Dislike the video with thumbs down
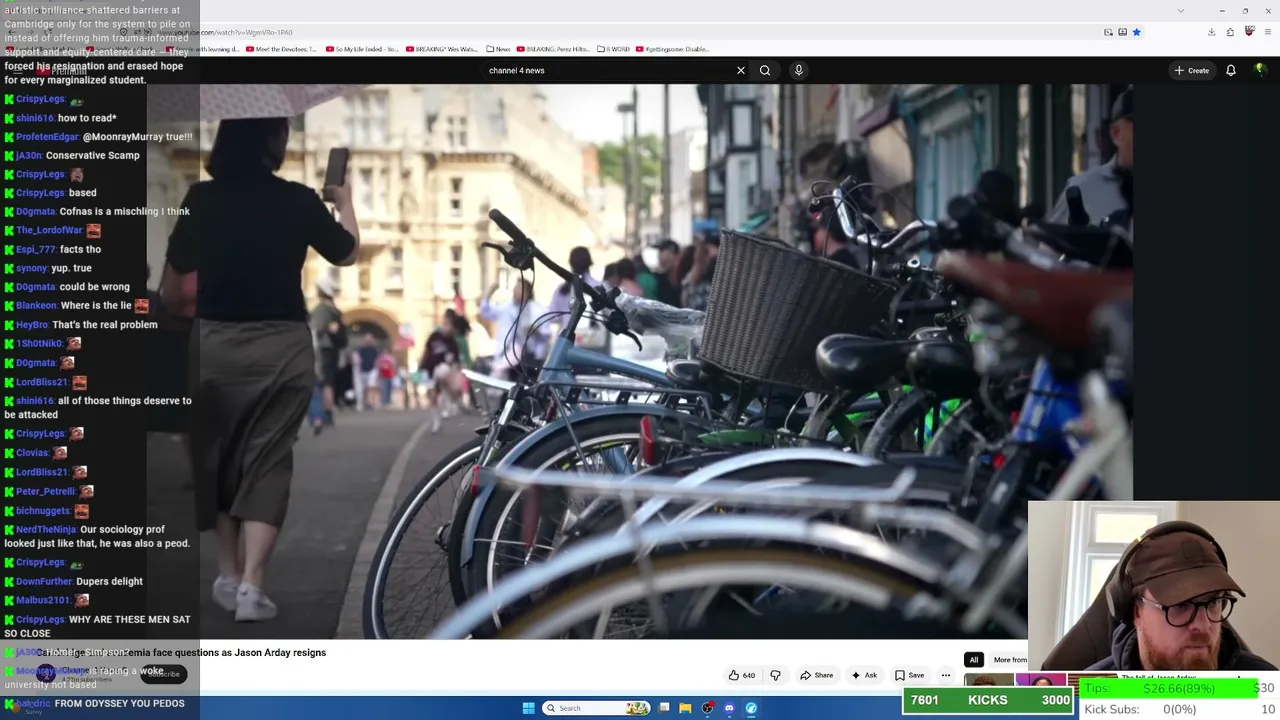Image resolution: width=1280 pixels, height=720 pixels. 775,675
